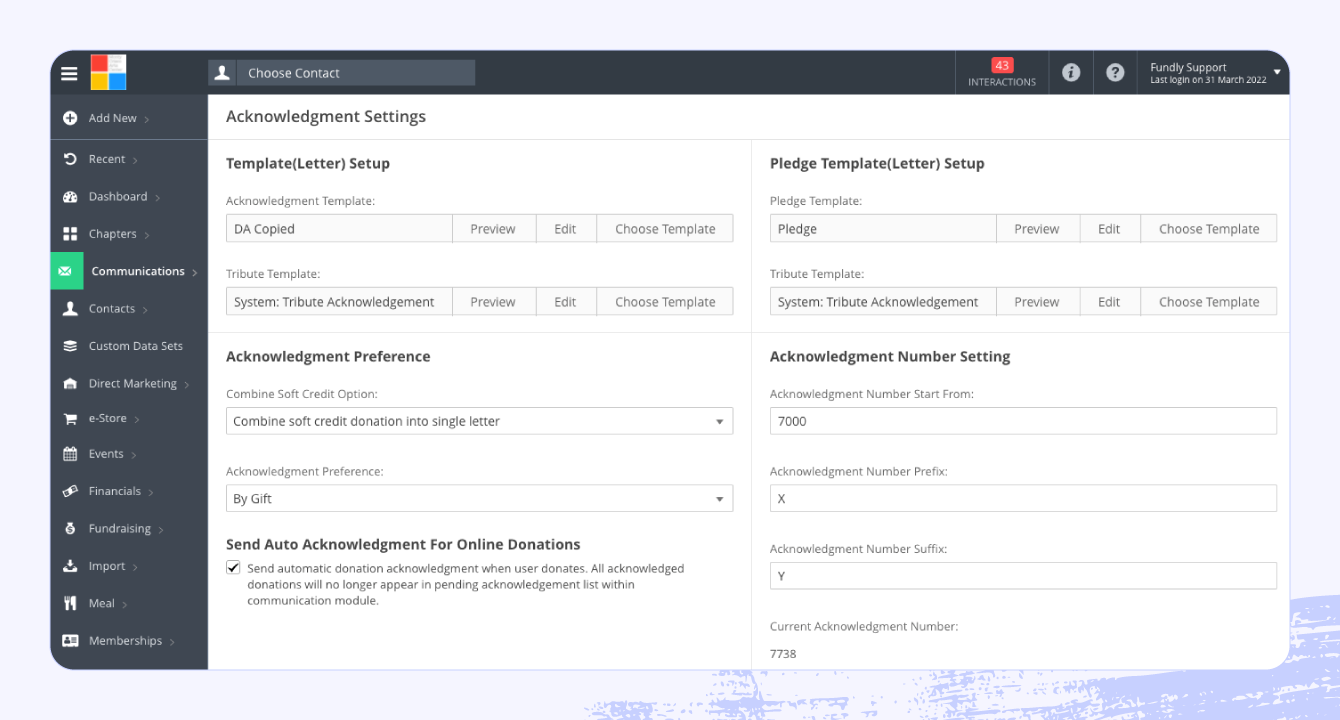The image size is (1340, 720).
Task: Choose Template for the Pledge template
Action: [1208, 229]
